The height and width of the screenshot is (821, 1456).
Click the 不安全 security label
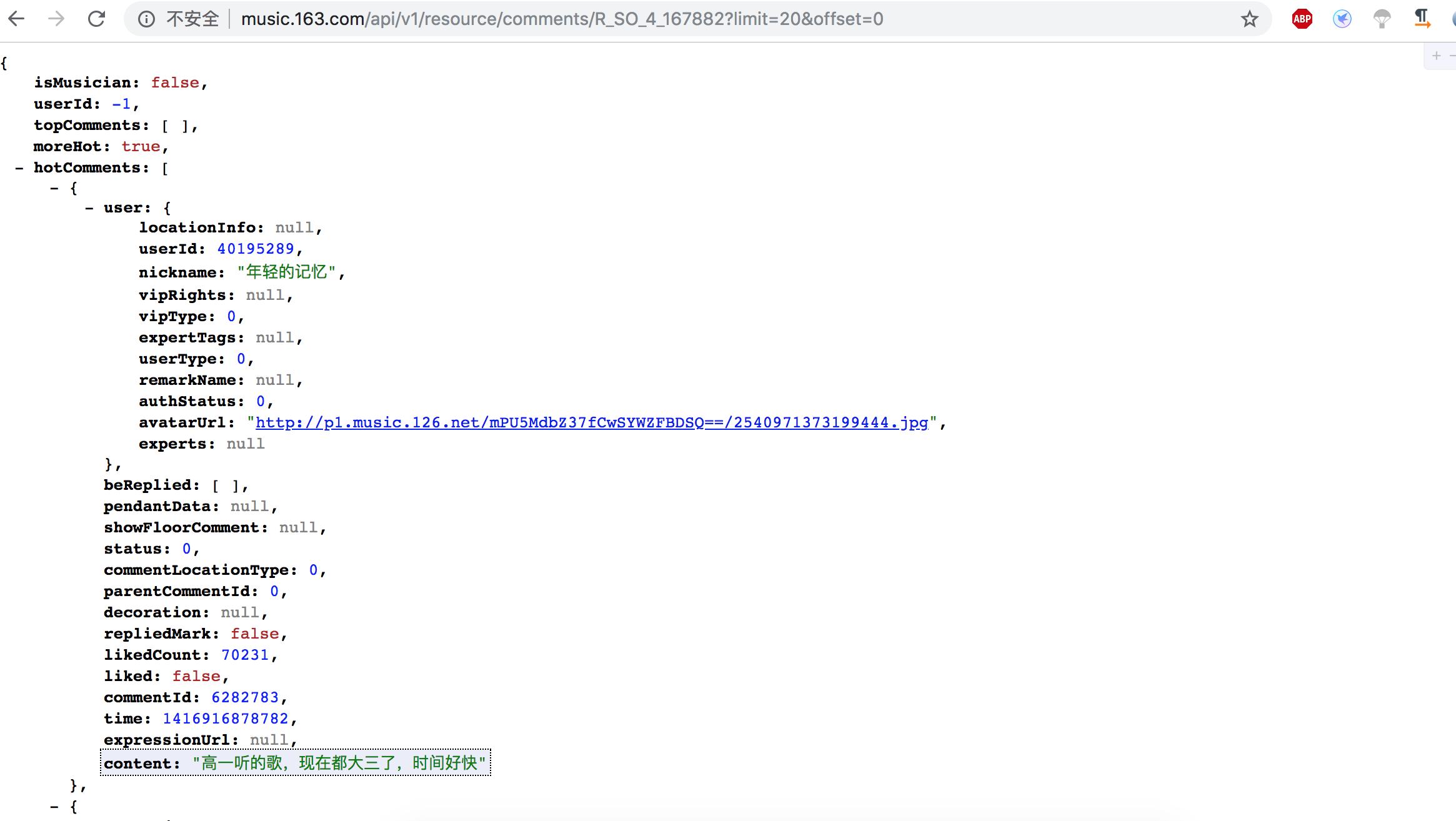coord(192,19)
